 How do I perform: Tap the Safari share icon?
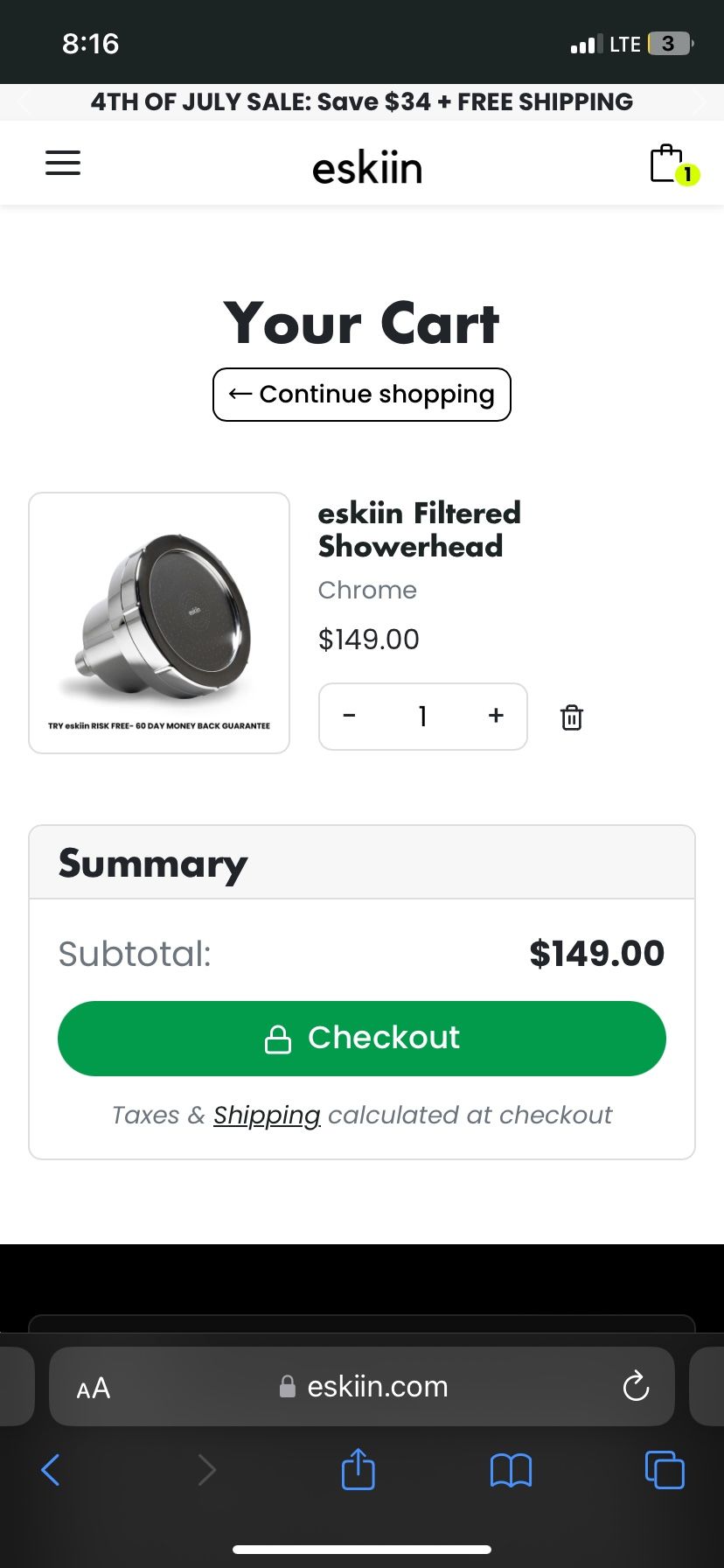(x=358, y=1470)
